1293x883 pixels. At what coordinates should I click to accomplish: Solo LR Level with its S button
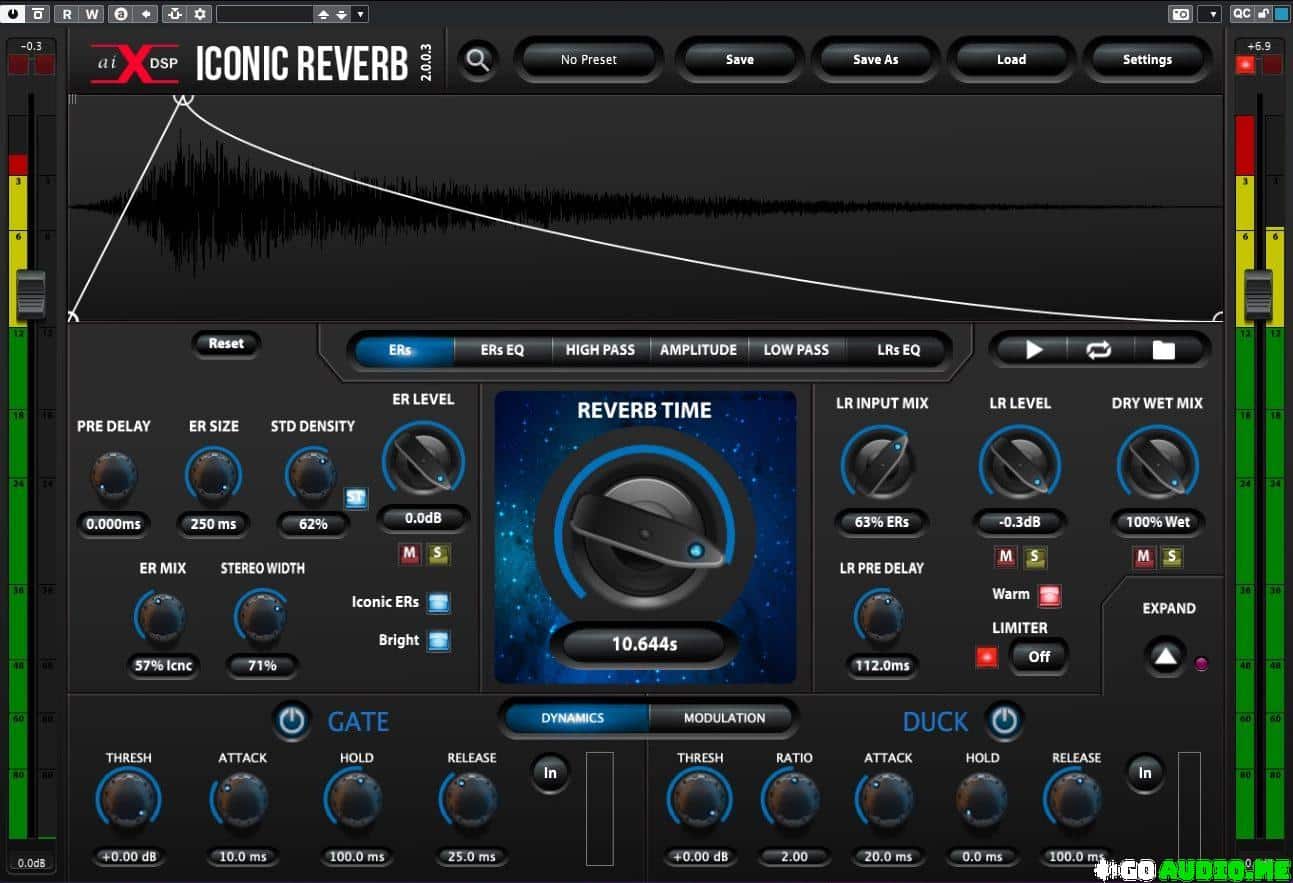[x=1034, y=557]
